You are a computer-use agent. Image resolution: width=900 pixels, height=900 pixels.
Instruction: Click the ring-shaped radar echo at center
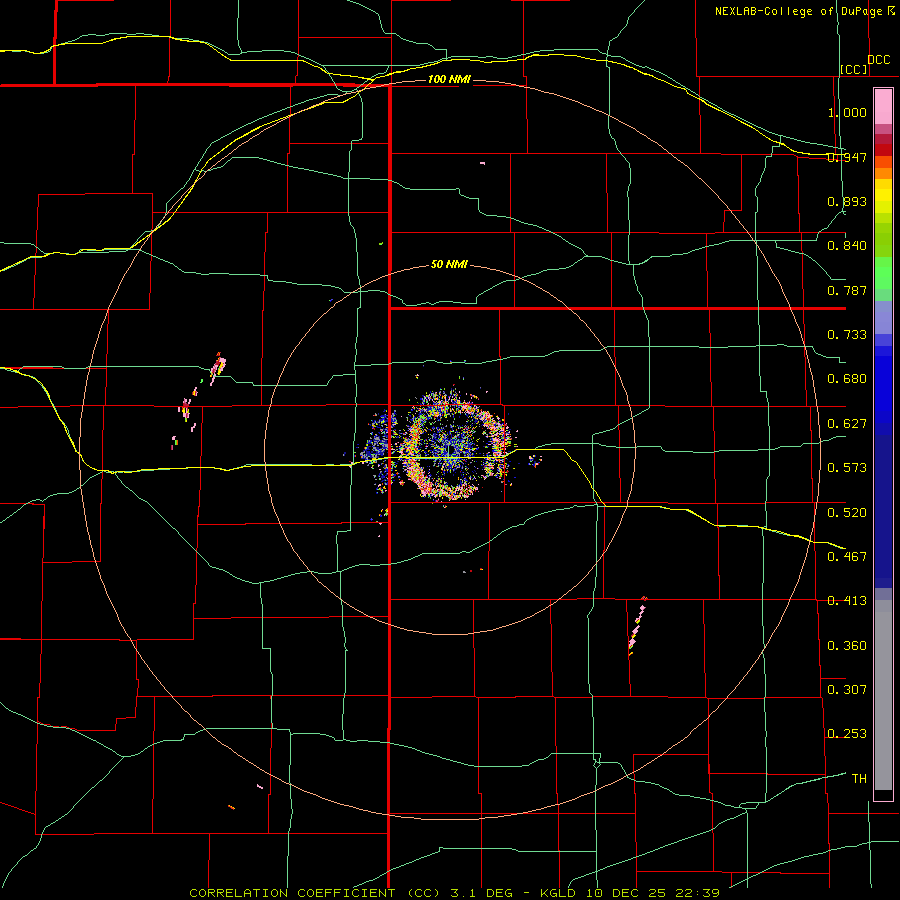coord(452,445)
